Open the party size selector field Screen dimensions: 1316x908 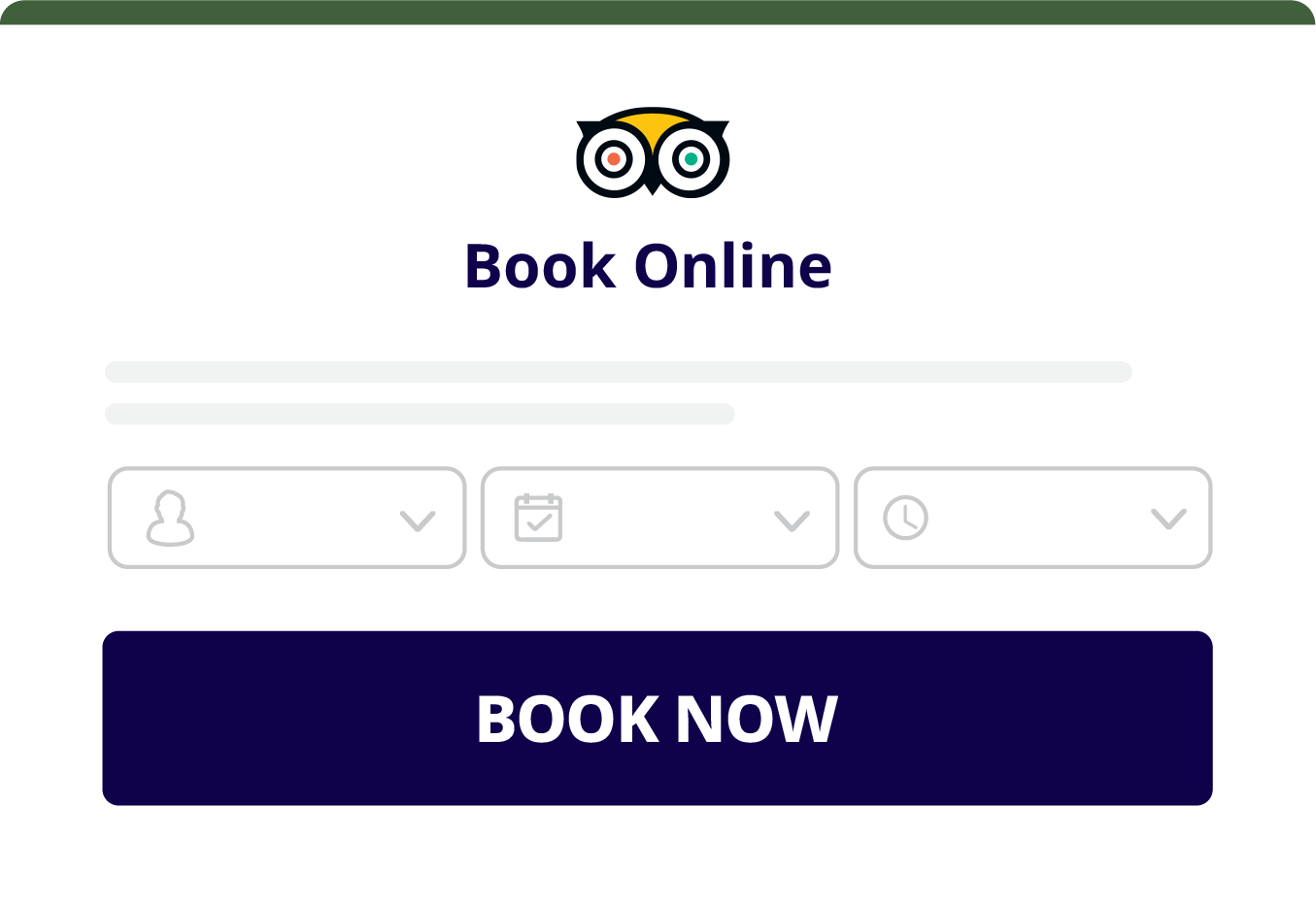pyautogui.click(x=287, y=518)
